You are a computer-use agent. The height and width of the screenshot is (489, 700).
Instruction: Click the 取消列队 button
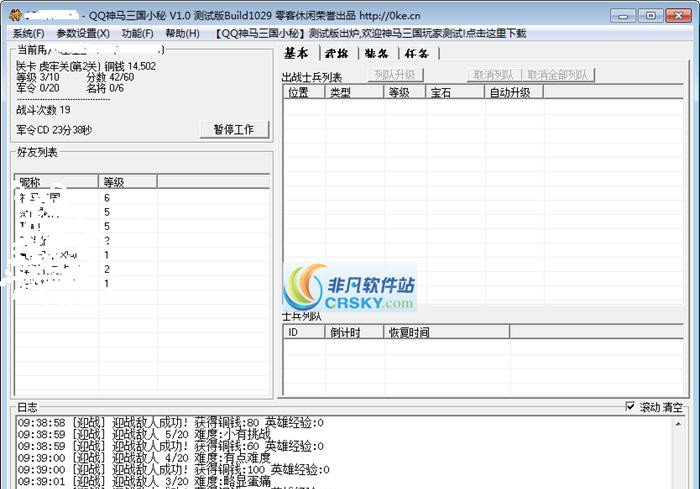pos(493,75)
